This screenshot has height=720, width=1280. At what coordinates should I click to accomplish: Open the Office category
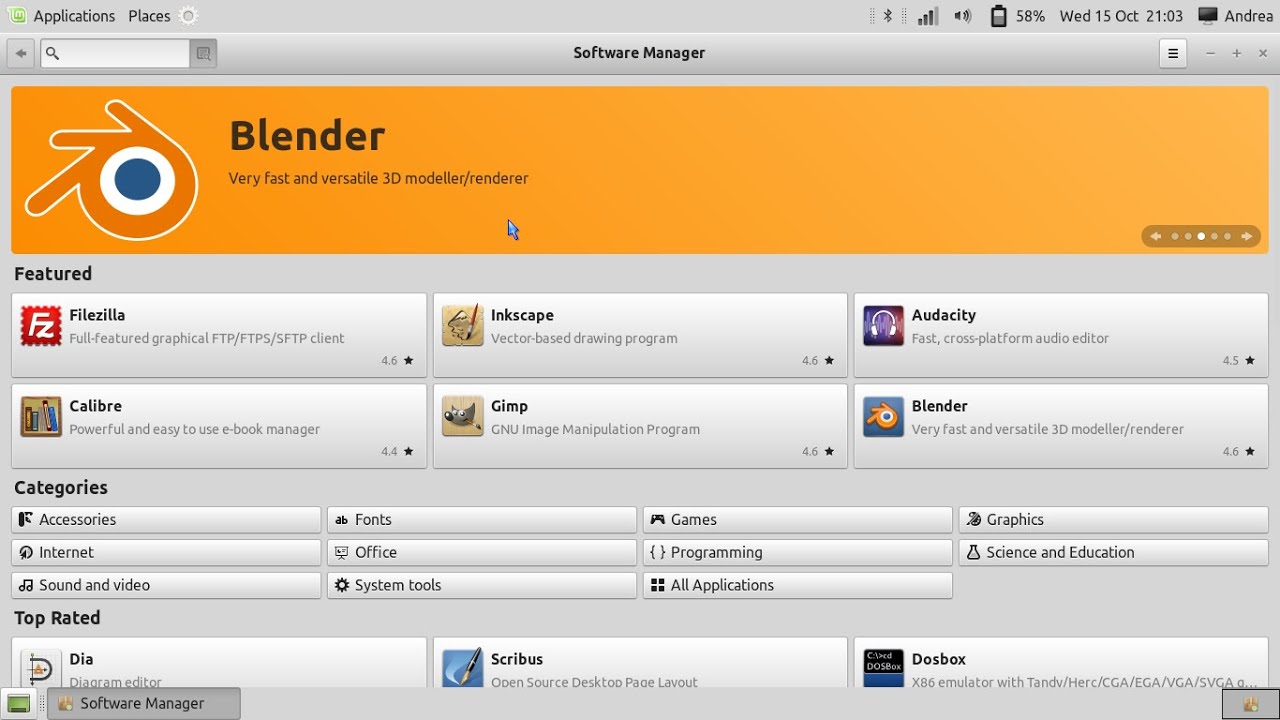482,553
